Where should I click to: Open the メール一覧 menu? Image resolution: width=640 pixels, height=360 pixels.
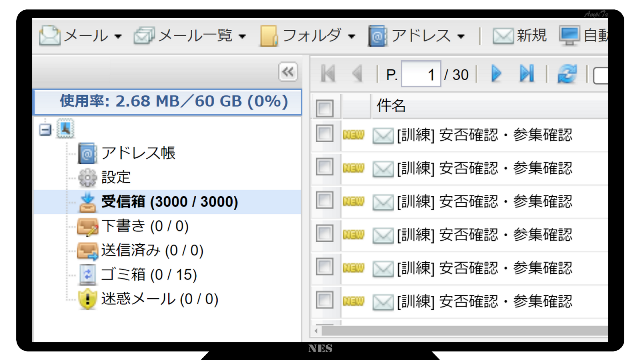tap(190, 36)
